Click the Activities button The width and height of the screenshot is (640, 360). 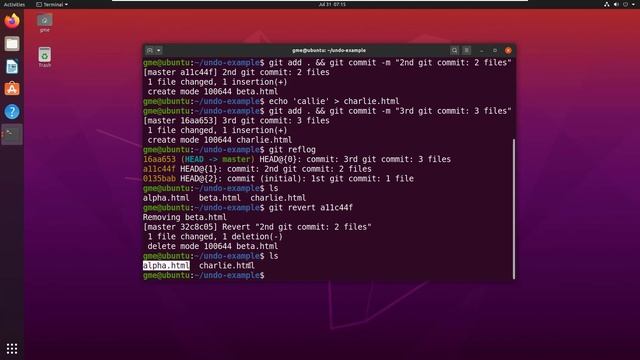pyautogui.click(x=14, y=4)
